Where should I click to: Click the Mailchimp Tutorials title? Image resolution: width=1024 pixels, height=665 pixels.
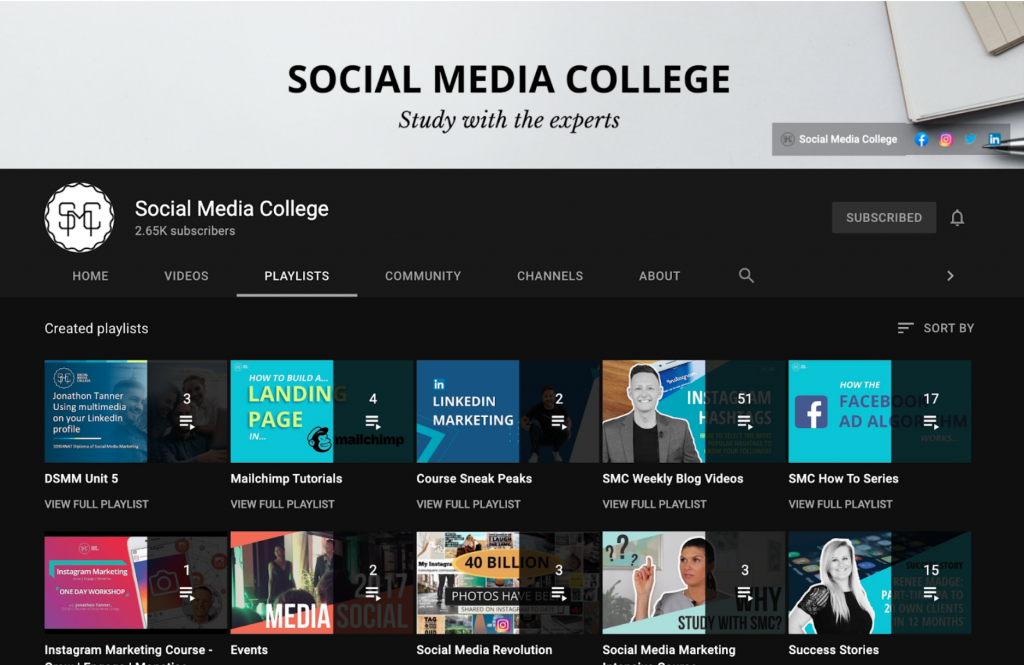(286, 479)
